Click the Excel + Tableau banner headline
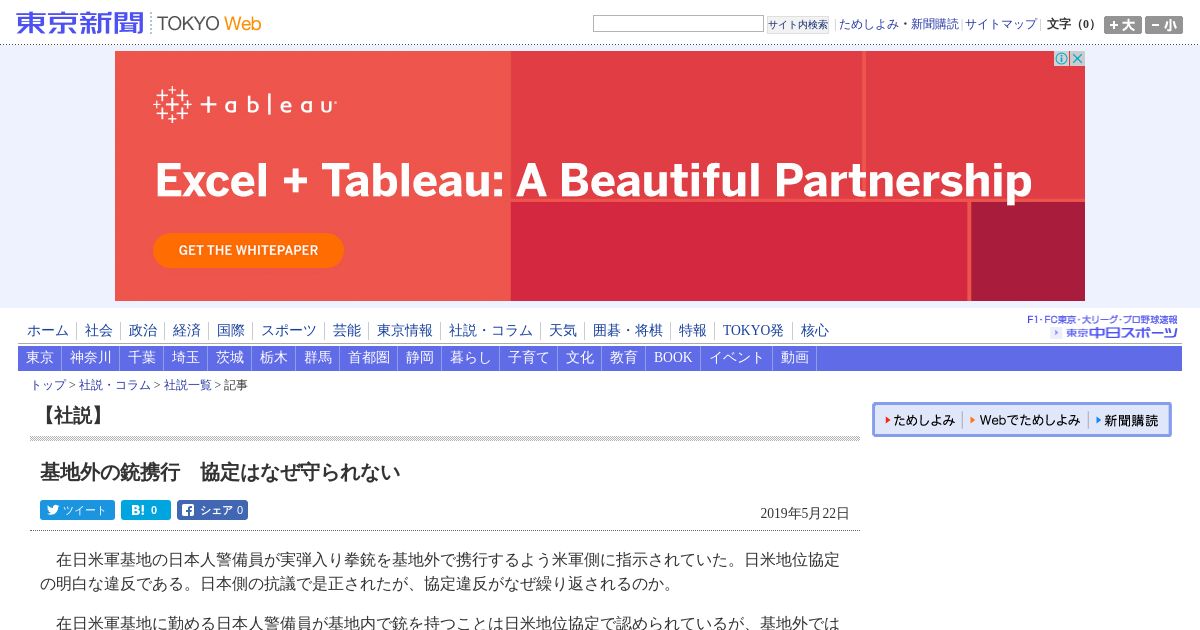 [x=593, y=181]
